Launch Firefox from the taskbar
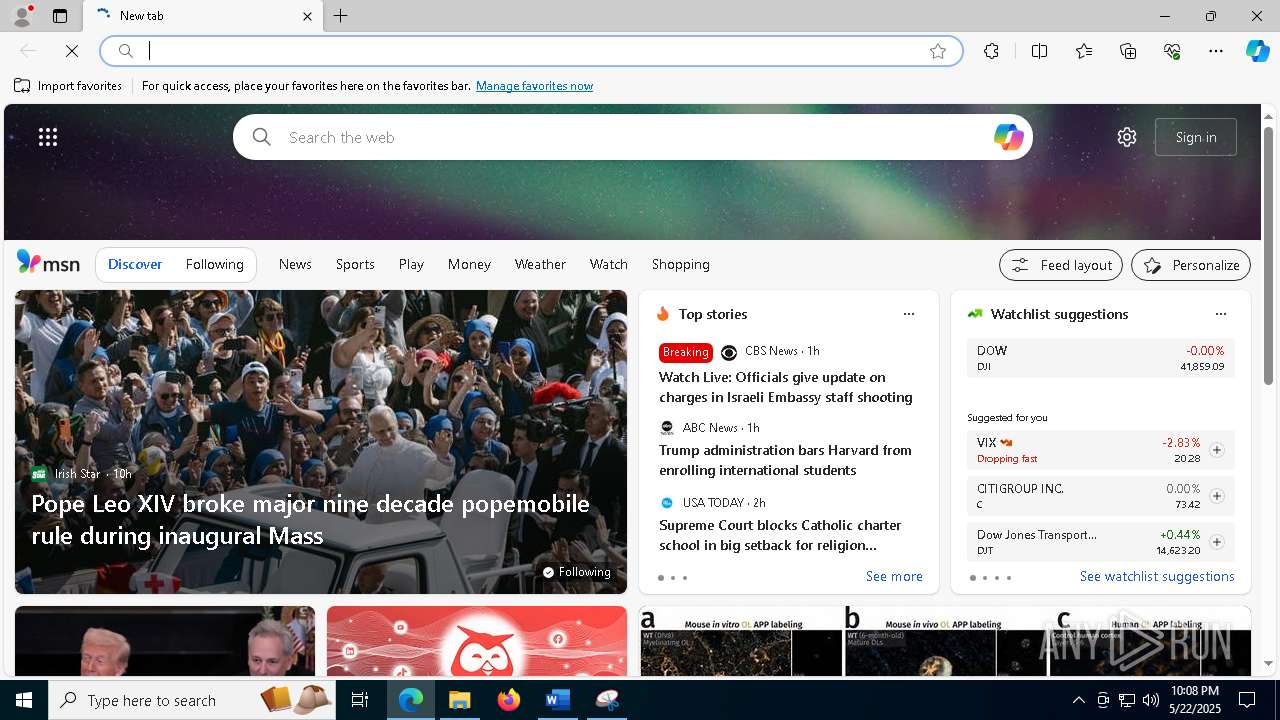 509,700
